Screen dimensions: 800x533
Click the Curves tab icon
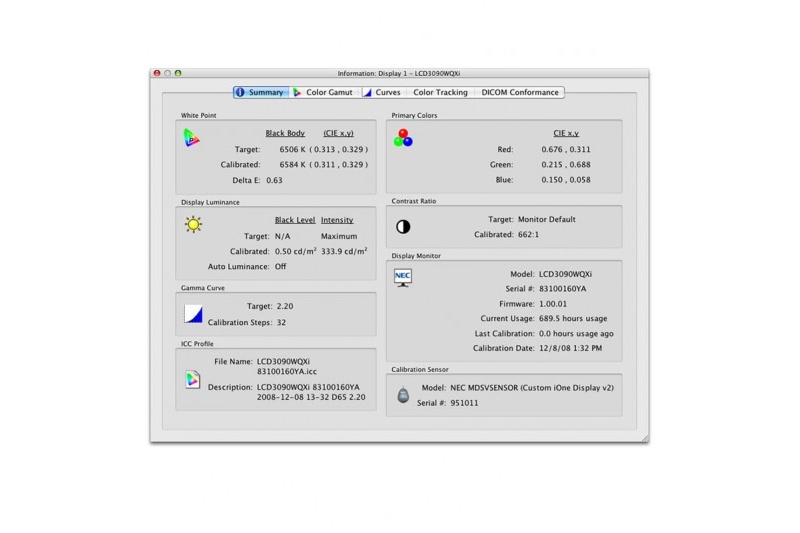(367, 92)
